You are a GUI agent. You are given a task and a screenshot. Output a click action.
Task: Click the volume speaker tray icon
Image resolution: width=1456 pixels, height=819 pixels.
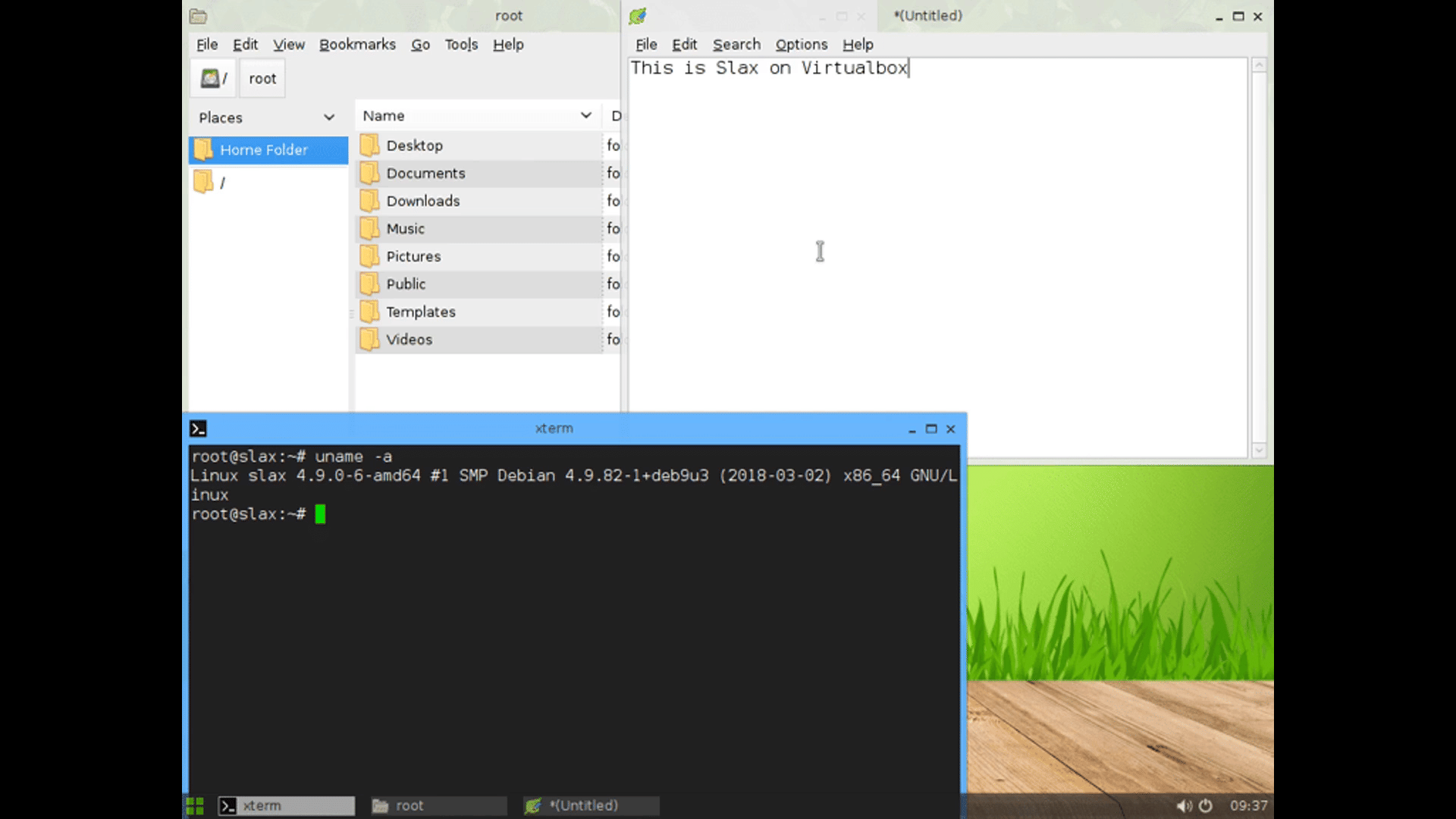[1183, 805]
